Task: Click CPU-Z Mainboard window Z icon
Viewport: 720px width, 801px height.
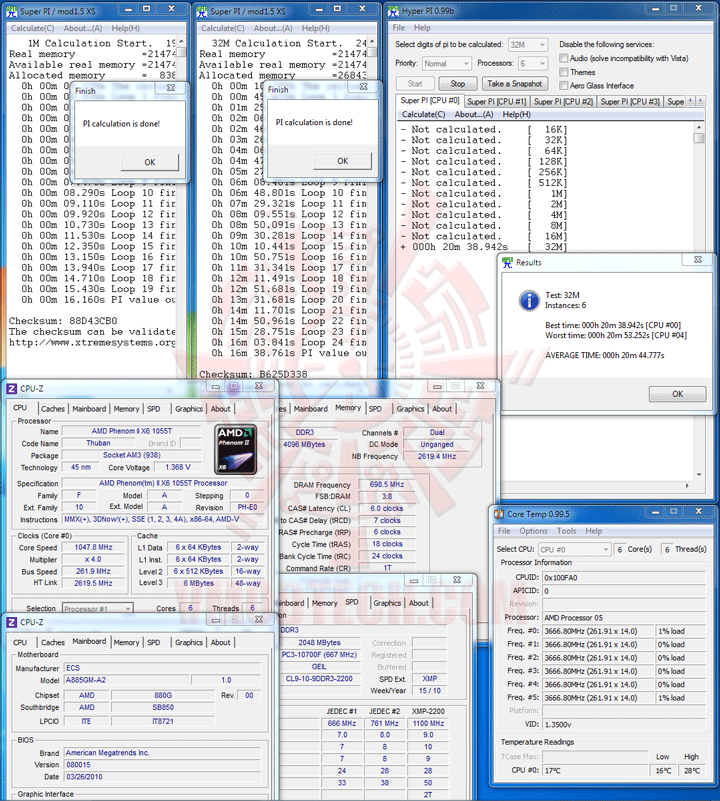Action: (x=12, y=622)
